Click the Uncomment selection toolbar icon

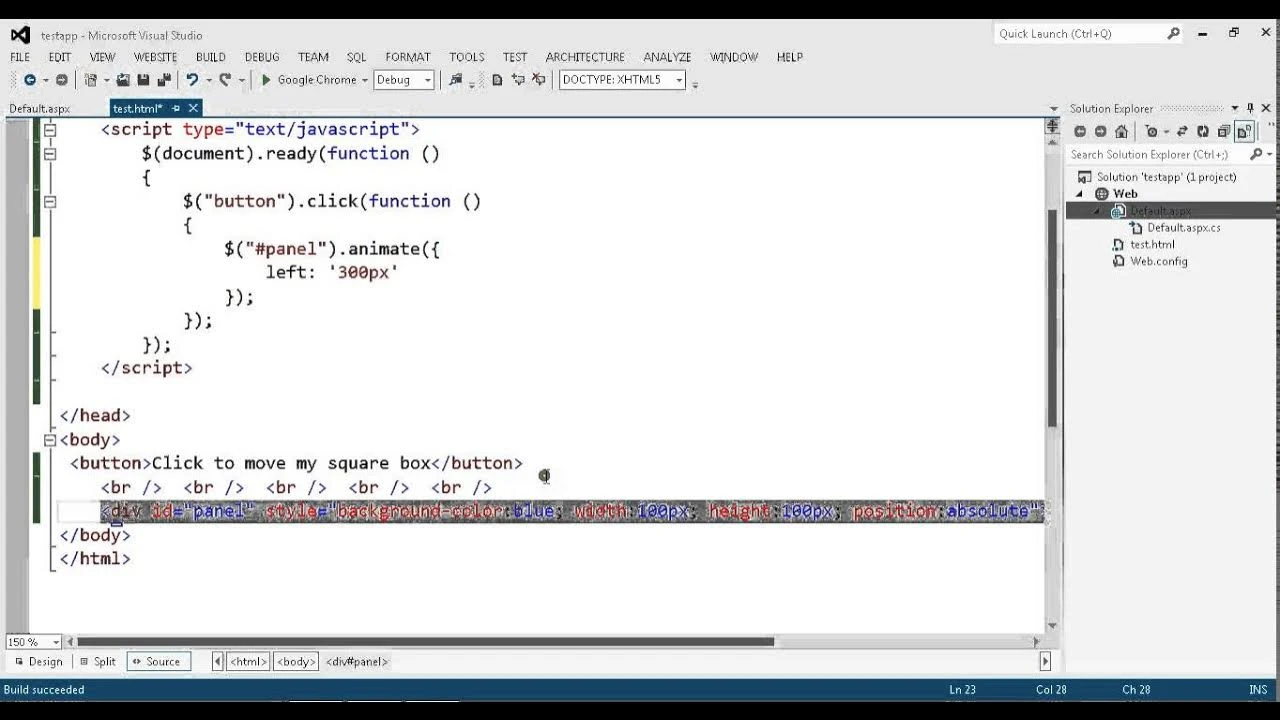click(539, 80)
